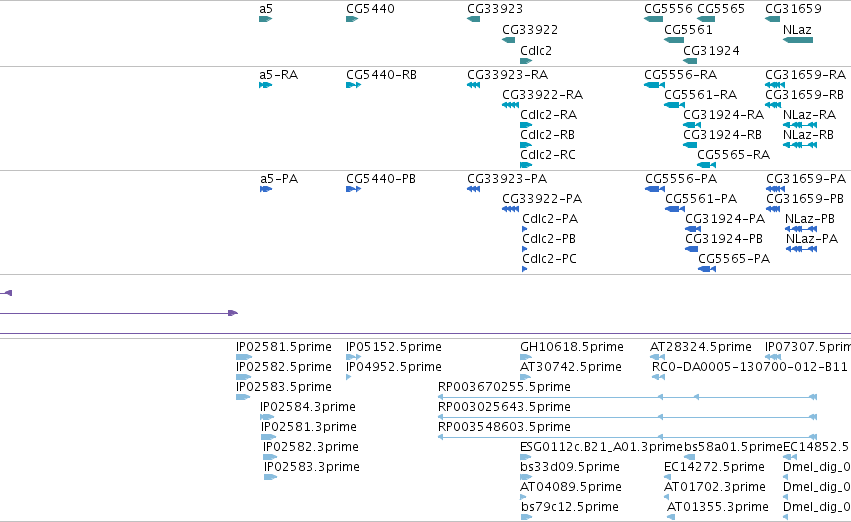The height and width of the screenshot is (522, 851).
Task: Click the IP04952.5prime label
Action: [394, 367]
